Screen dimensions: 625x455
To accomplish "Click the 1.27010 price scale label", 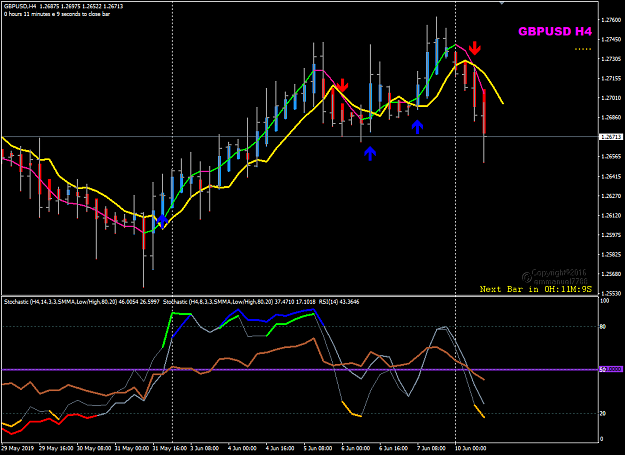I will coord(611,98).
